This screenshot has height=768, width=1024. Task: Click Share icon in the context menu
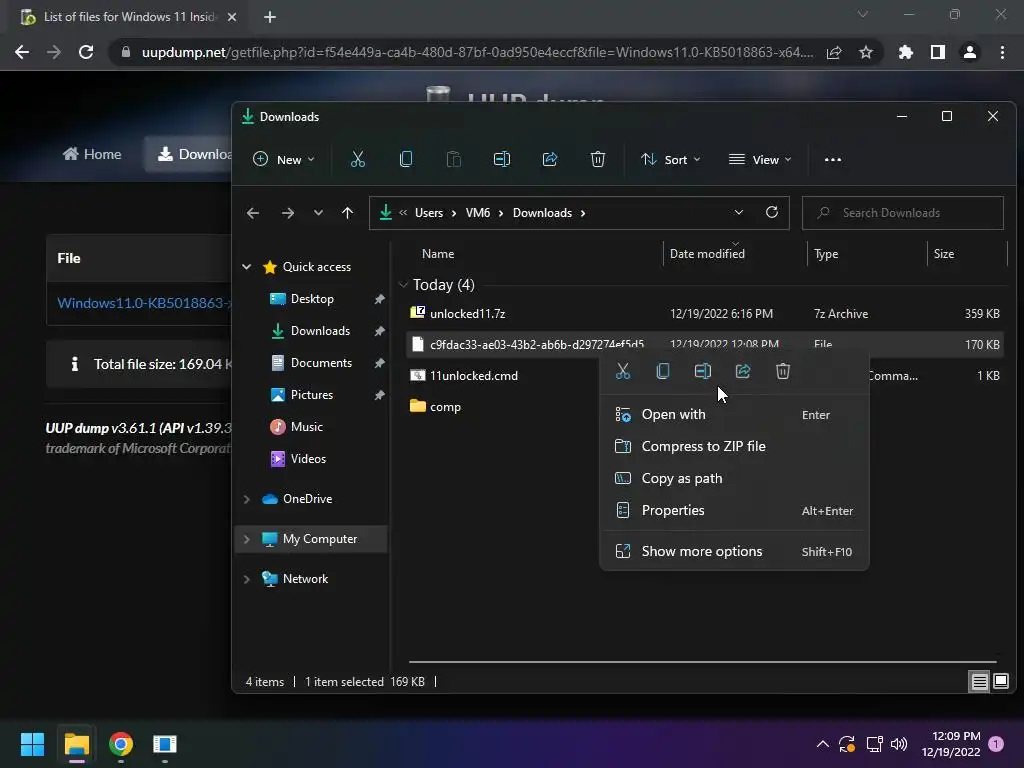tap(743, 372)
